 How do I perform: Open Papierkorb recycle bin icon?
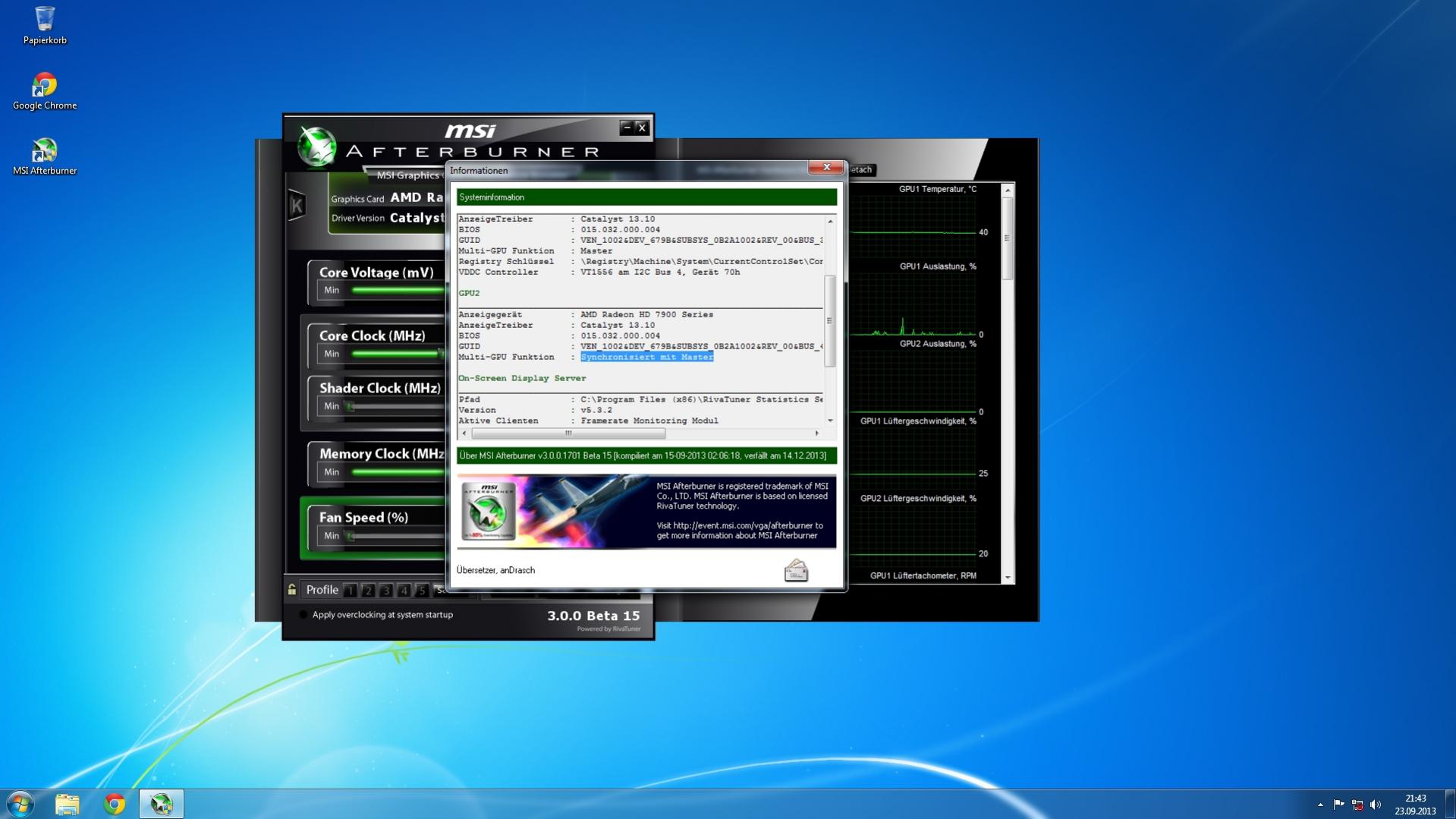45,26
